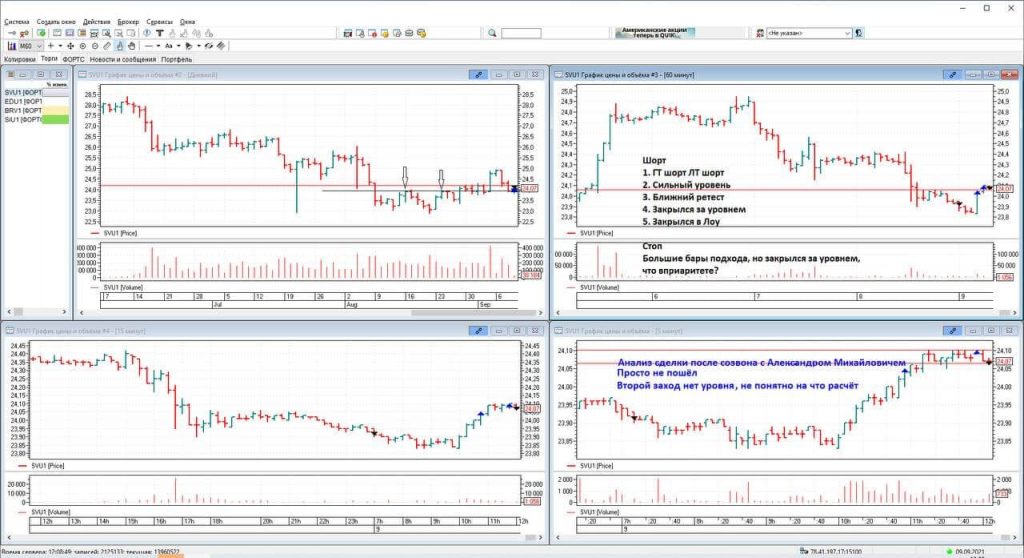This screenshot has height=558, width=1024.
Task: Open the Брокер menu
Action: coord(129,22)
